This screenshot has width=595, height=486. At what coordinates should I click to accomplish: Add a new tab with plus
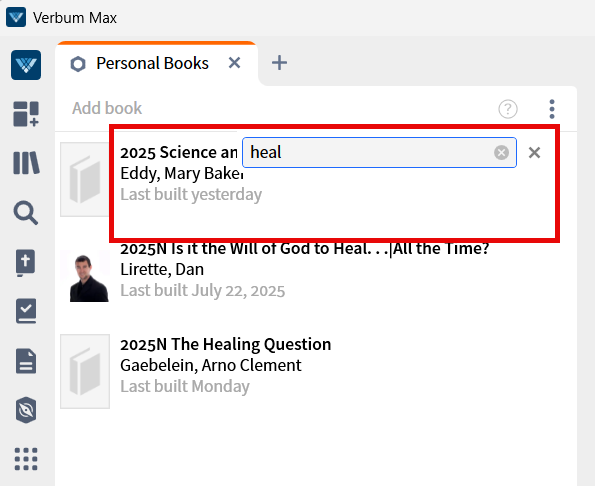[x=279, y=63]
